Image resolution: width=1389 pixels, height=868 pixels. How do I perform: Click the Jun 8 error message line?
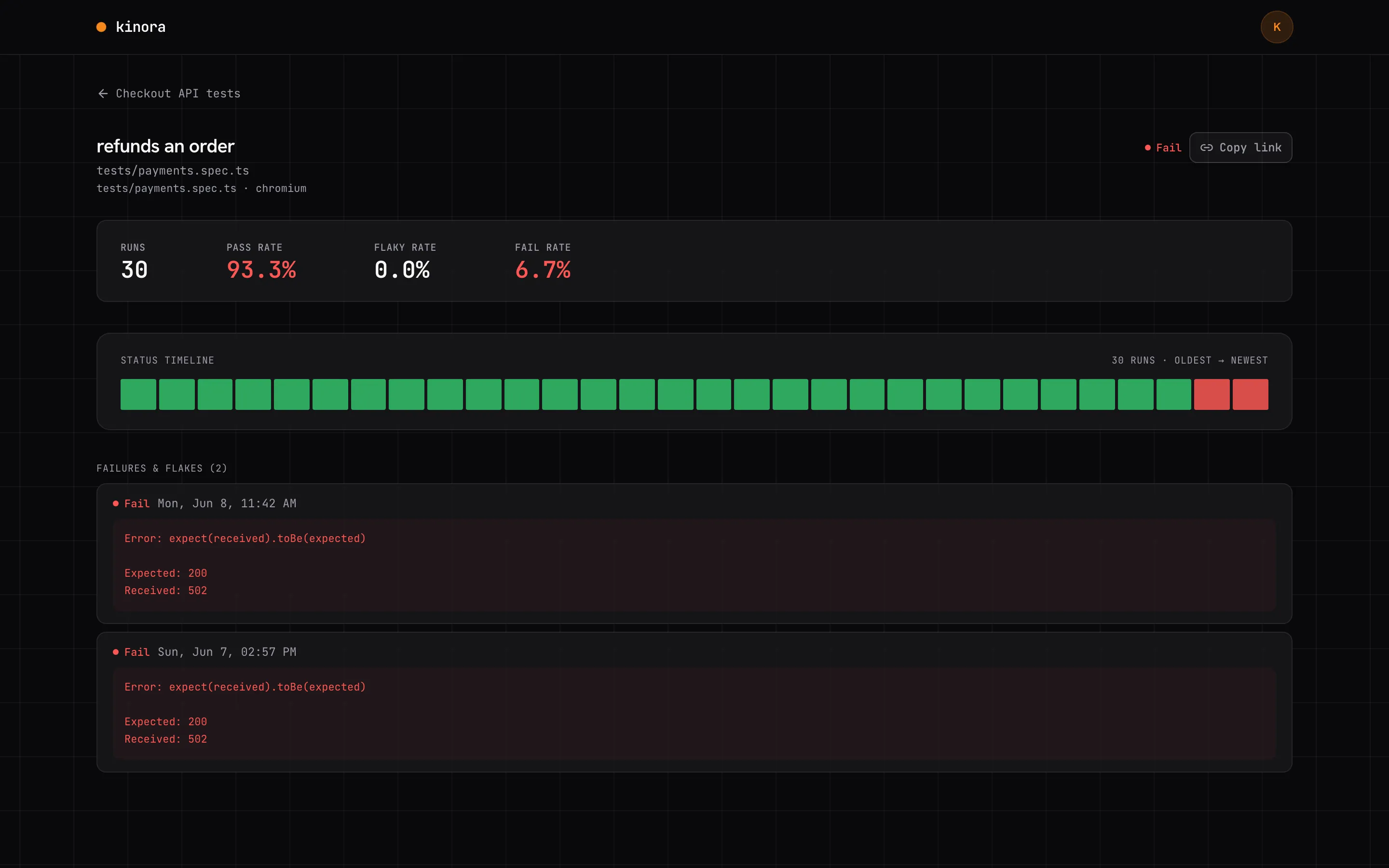(x=245, y=539)
